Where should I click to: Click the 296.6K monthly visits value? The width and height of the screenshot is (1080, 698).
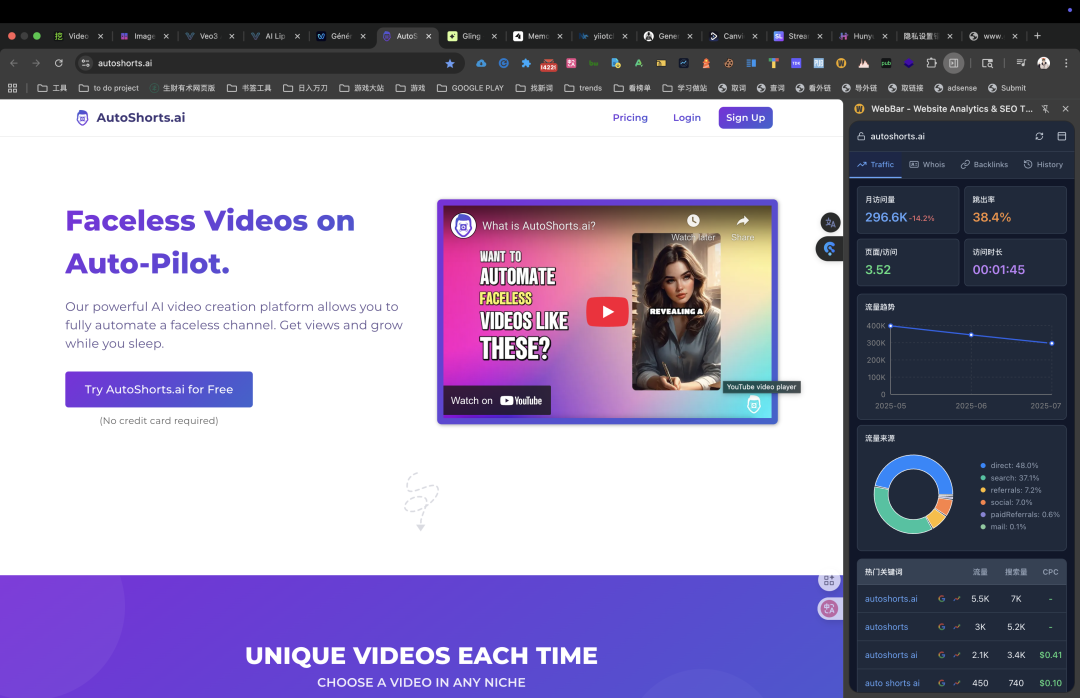886,218
